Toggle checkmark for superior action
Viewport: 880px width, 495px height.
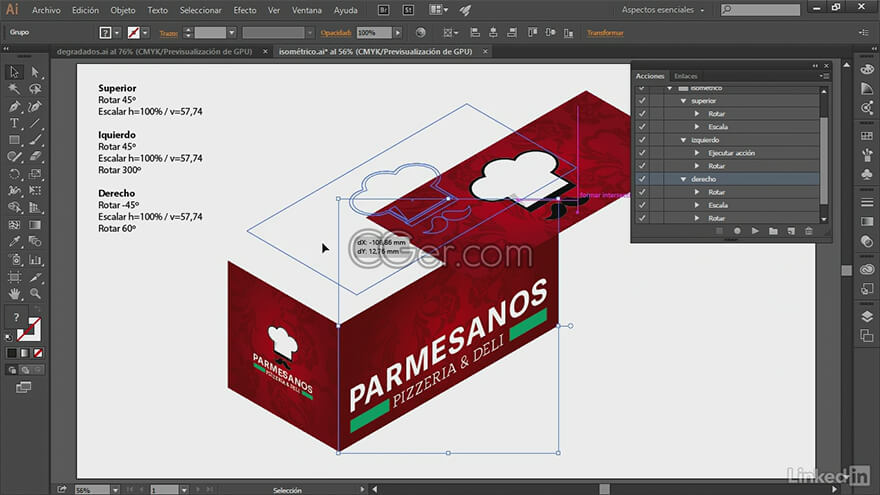tap(641, 100)
